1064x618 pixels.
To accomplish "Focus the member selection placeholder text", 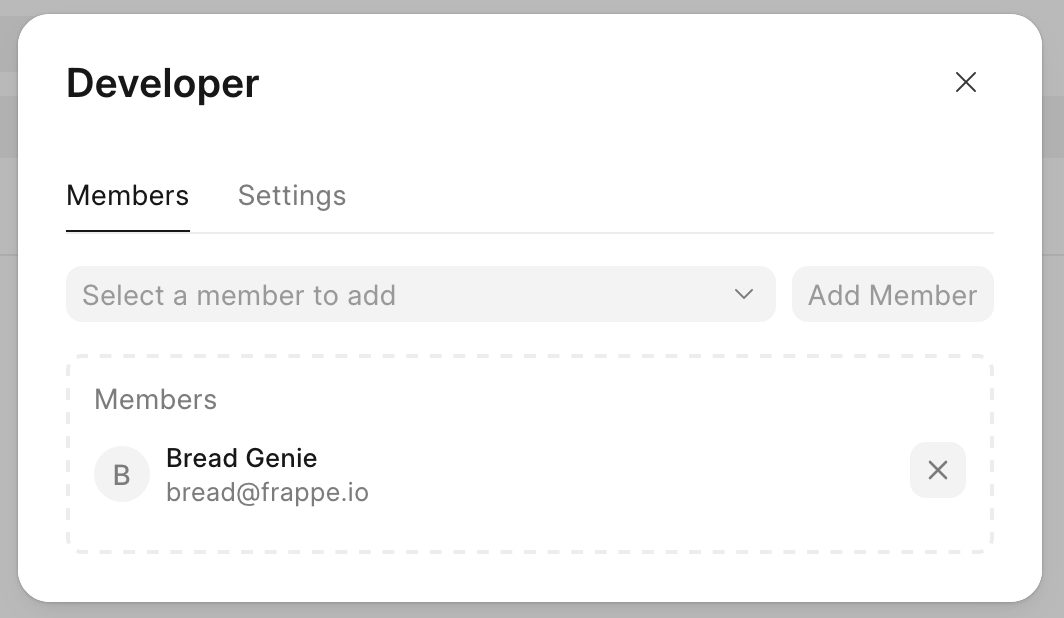I will click(x=239, y=295).
